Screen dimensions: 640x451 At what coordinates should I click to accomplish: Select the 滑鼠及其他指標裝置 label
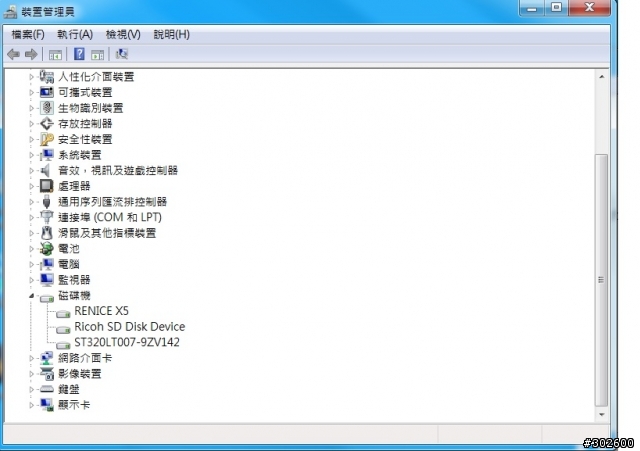coord(107,233)
